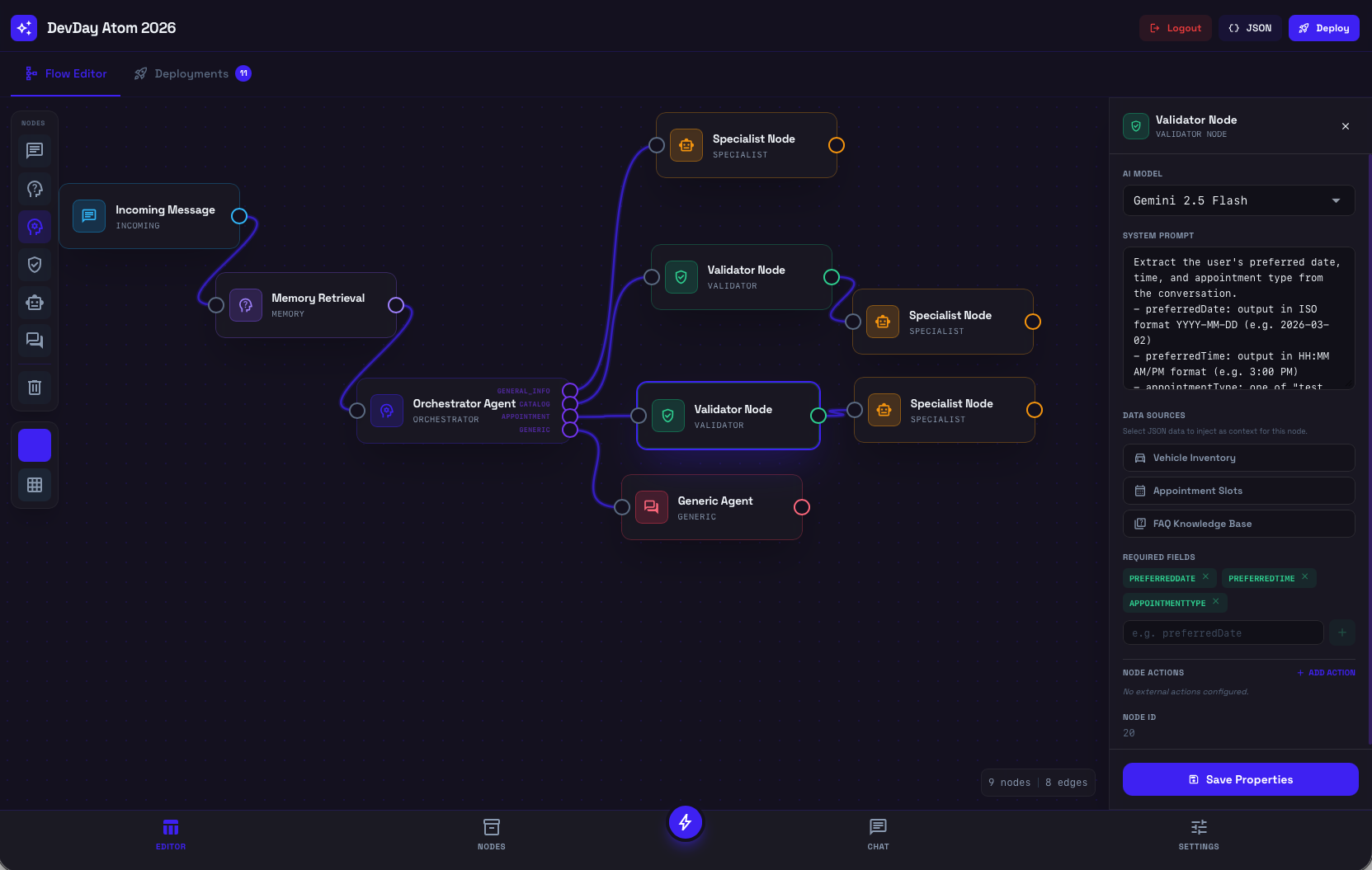Viewport: 1372px width, 870px height.
Task: Switch to the Deployments tab
Action: (x=192, y=74)
